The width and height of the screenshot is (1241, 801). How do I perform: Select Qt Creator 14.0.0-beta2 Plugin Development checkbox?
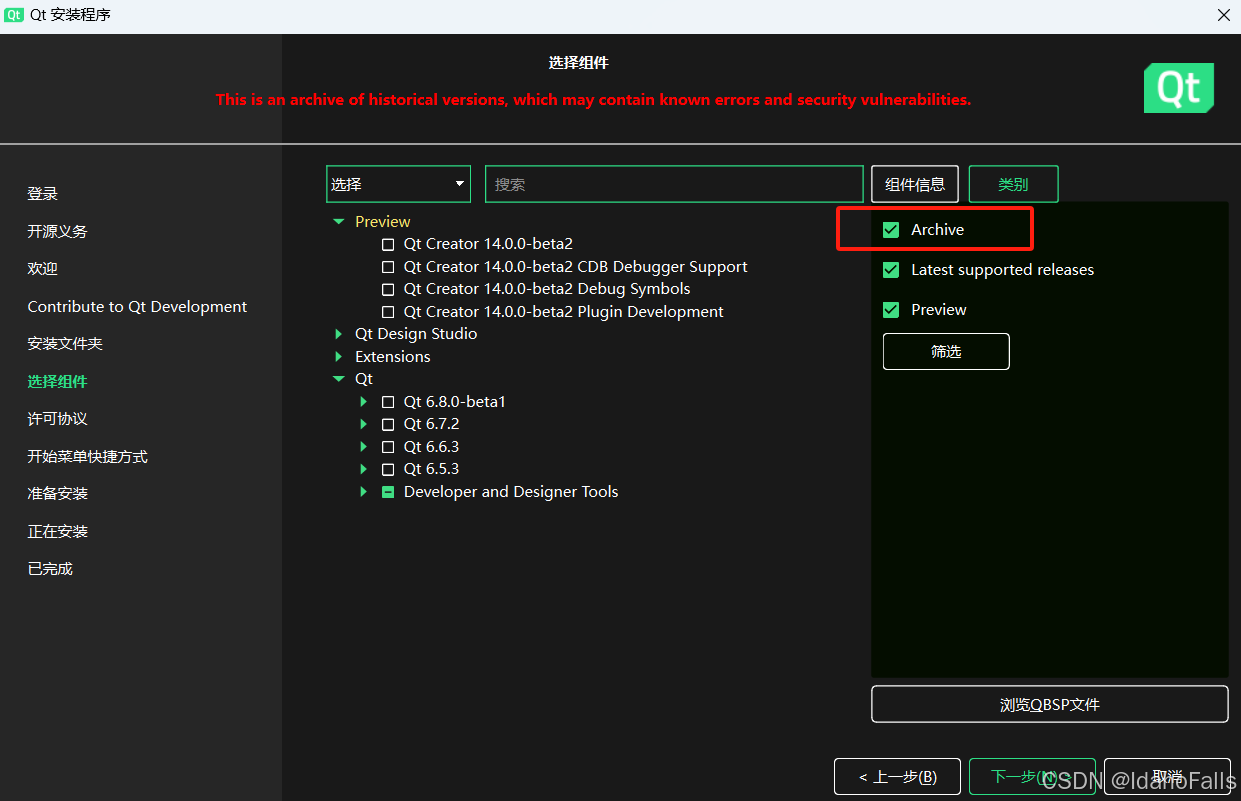(x=388, y=312)
